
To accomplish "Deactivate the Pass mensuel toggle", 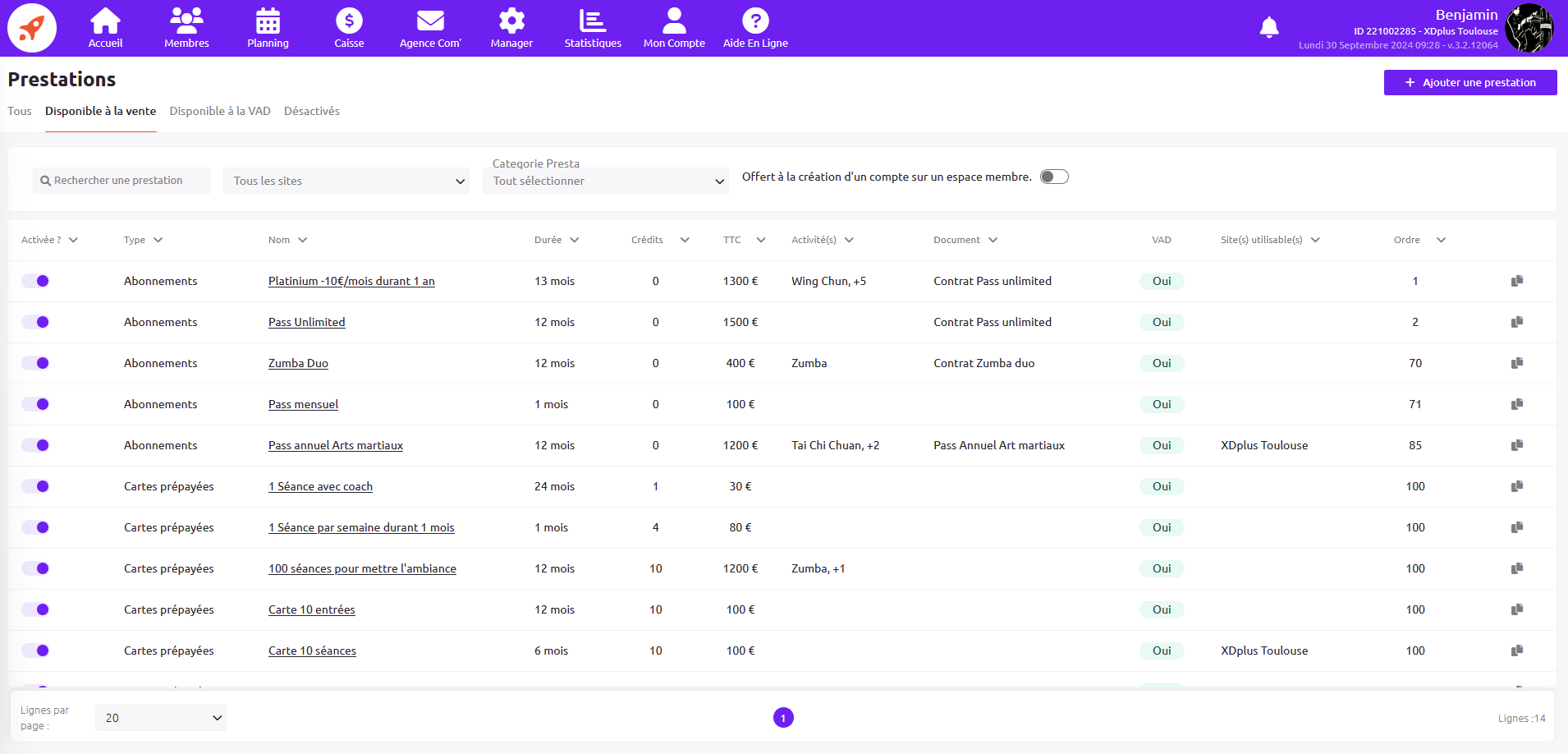I will tap(36, 404).
